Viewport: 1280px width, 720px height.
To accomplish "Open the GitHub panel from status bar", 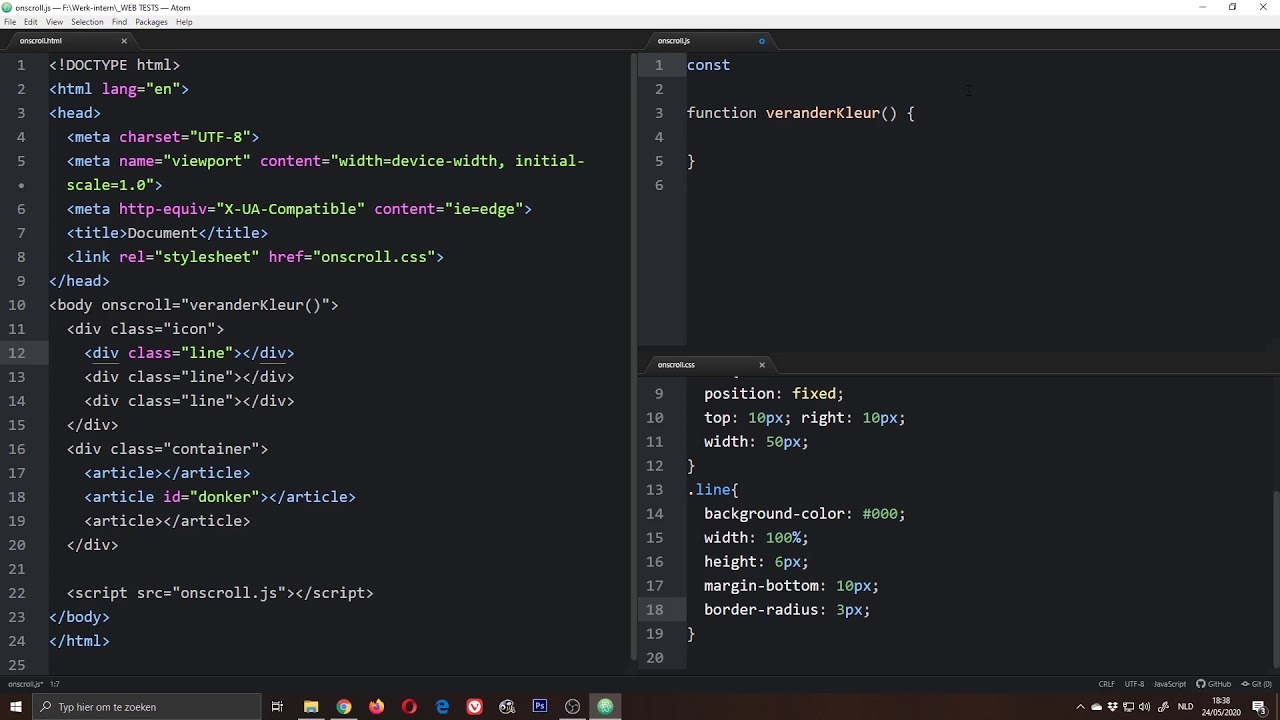I will tap(1214, 684).
